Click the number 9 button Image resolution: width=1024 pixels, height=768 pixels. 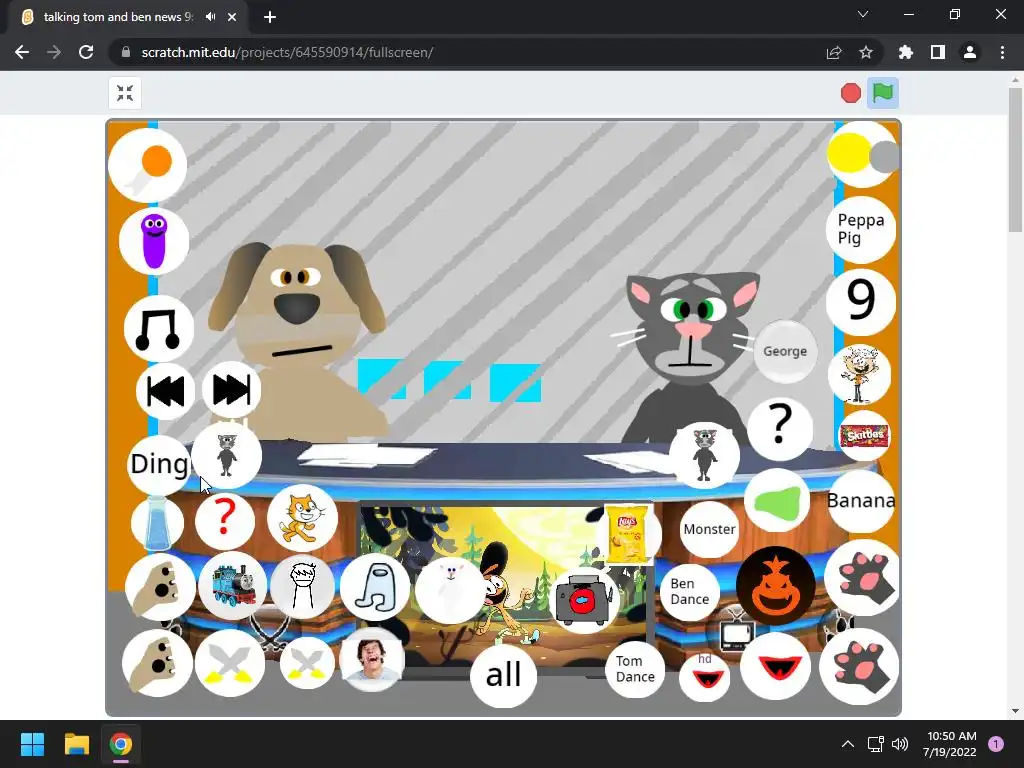861,301
